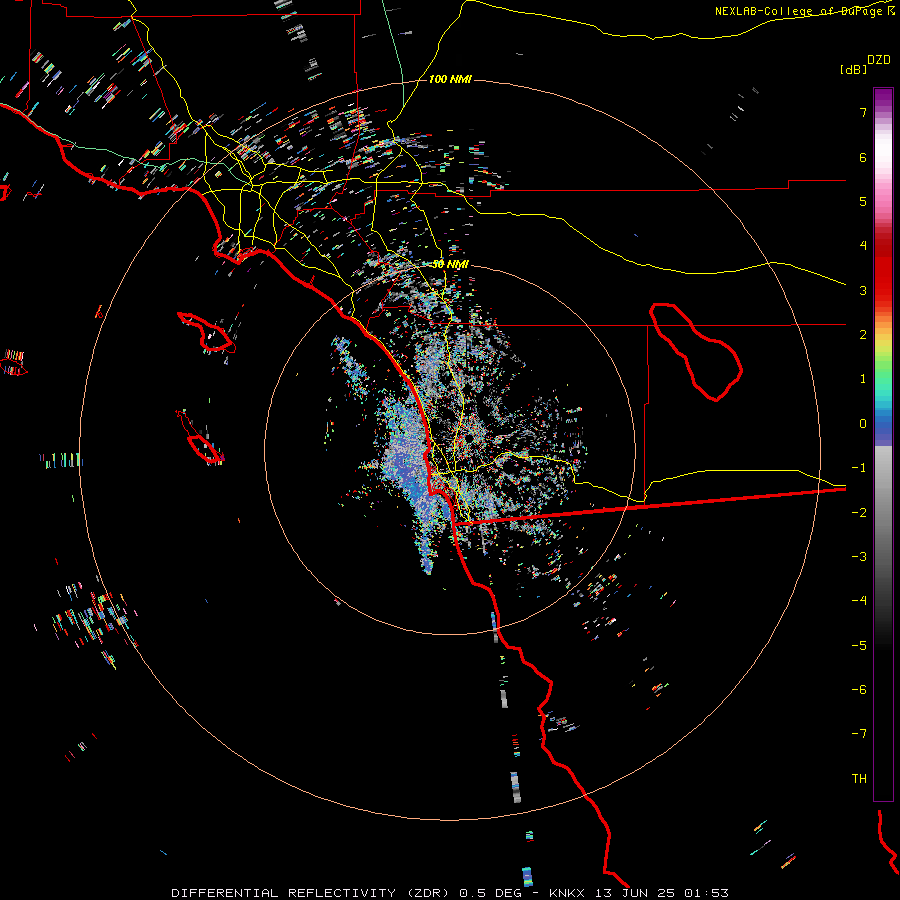Click the 50 NMI range ring label

(x=450, y=265)
